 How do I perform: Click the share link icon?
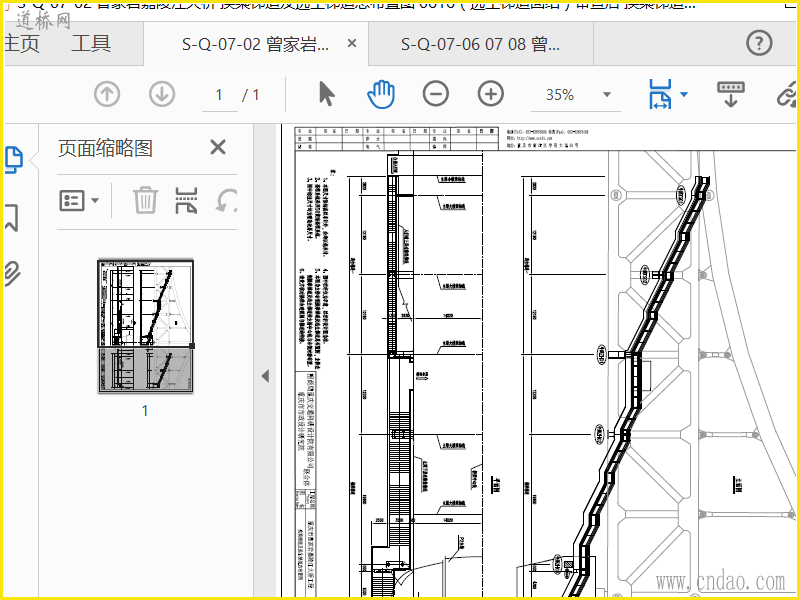787,95
